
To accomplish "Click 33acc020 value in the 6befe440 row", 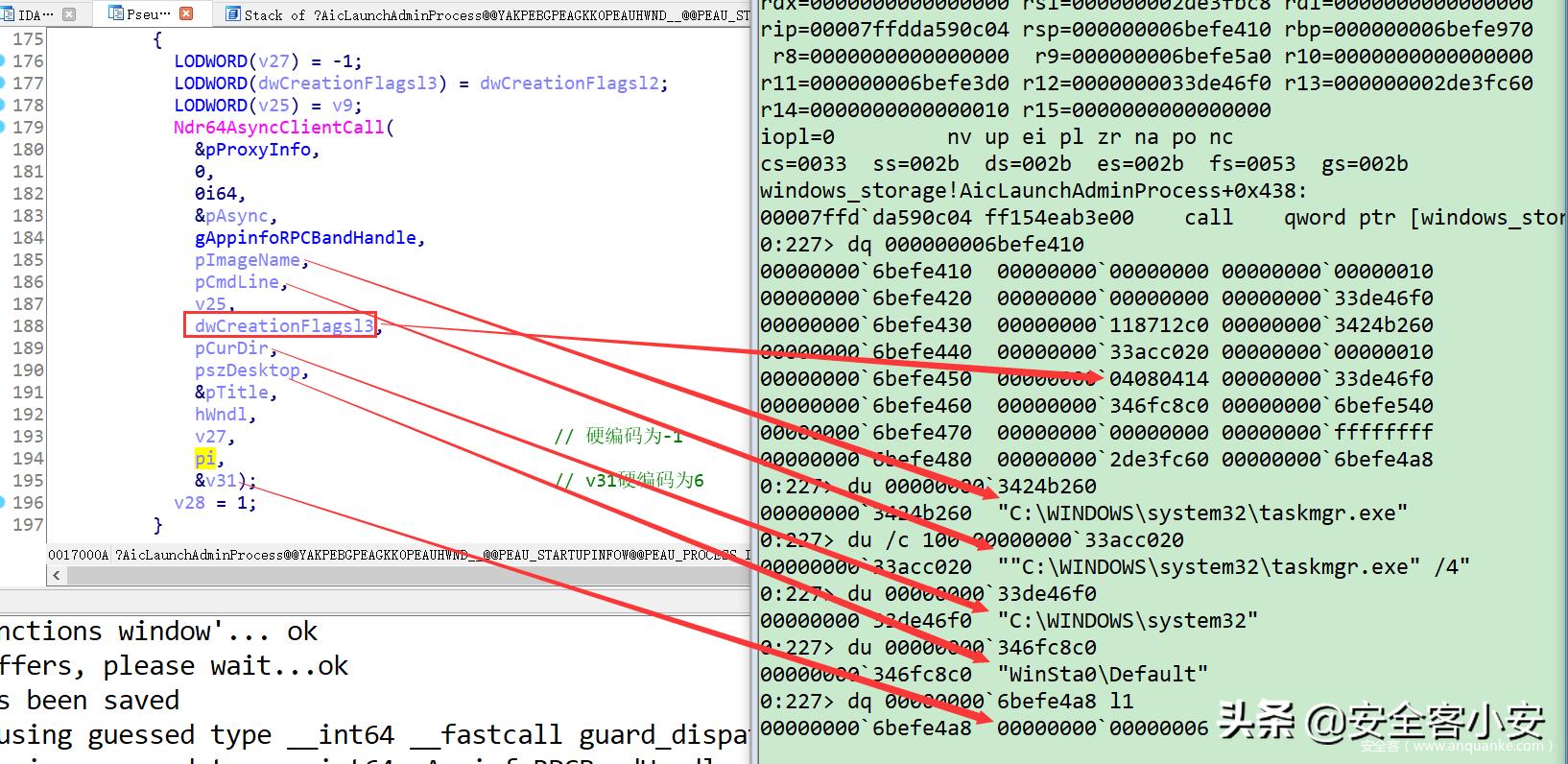I will (x=1159, y=352).
